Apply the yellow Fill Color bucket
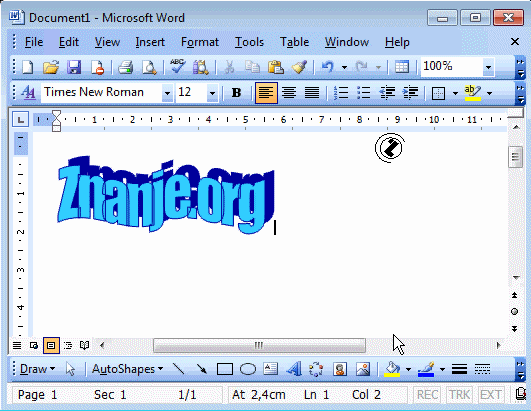 pos(392,369)
